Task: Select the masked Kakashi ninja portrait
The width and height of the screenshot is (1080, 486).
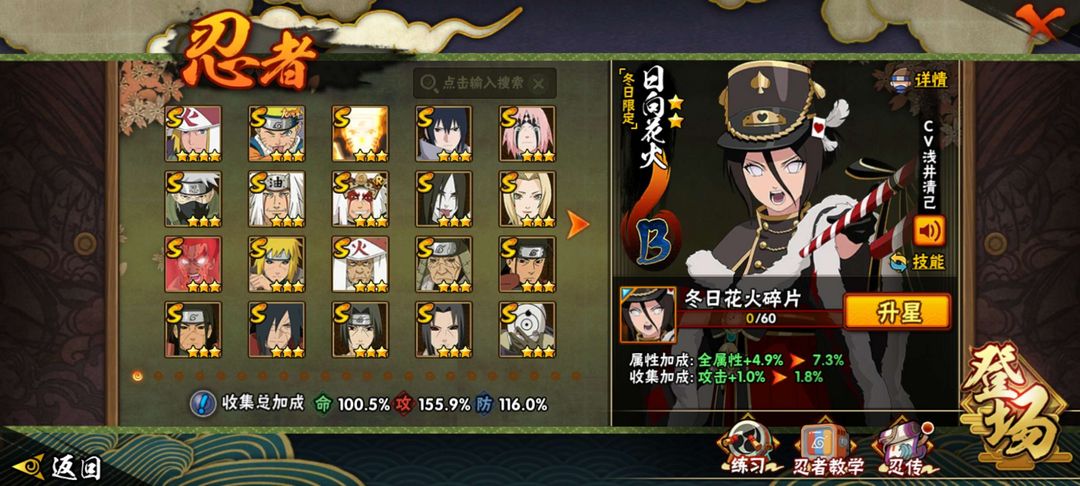Action: [x=193, y=199]
